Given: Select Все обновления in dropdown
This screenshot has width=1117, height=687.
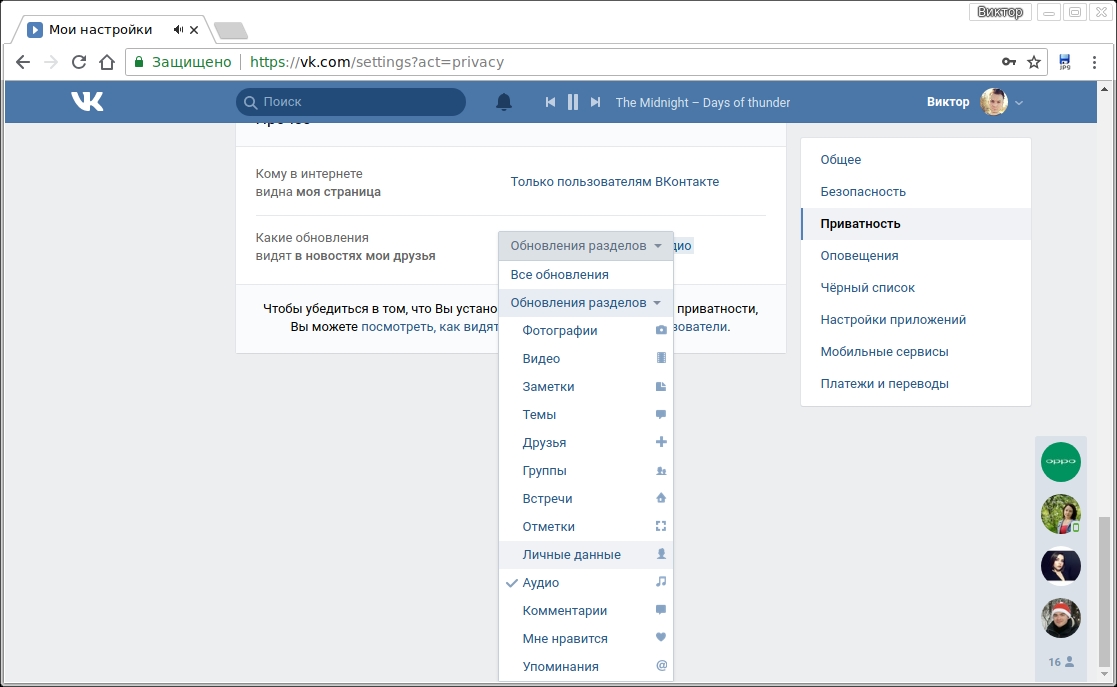Looking at the screenshot, I should [x=586, y=274].
